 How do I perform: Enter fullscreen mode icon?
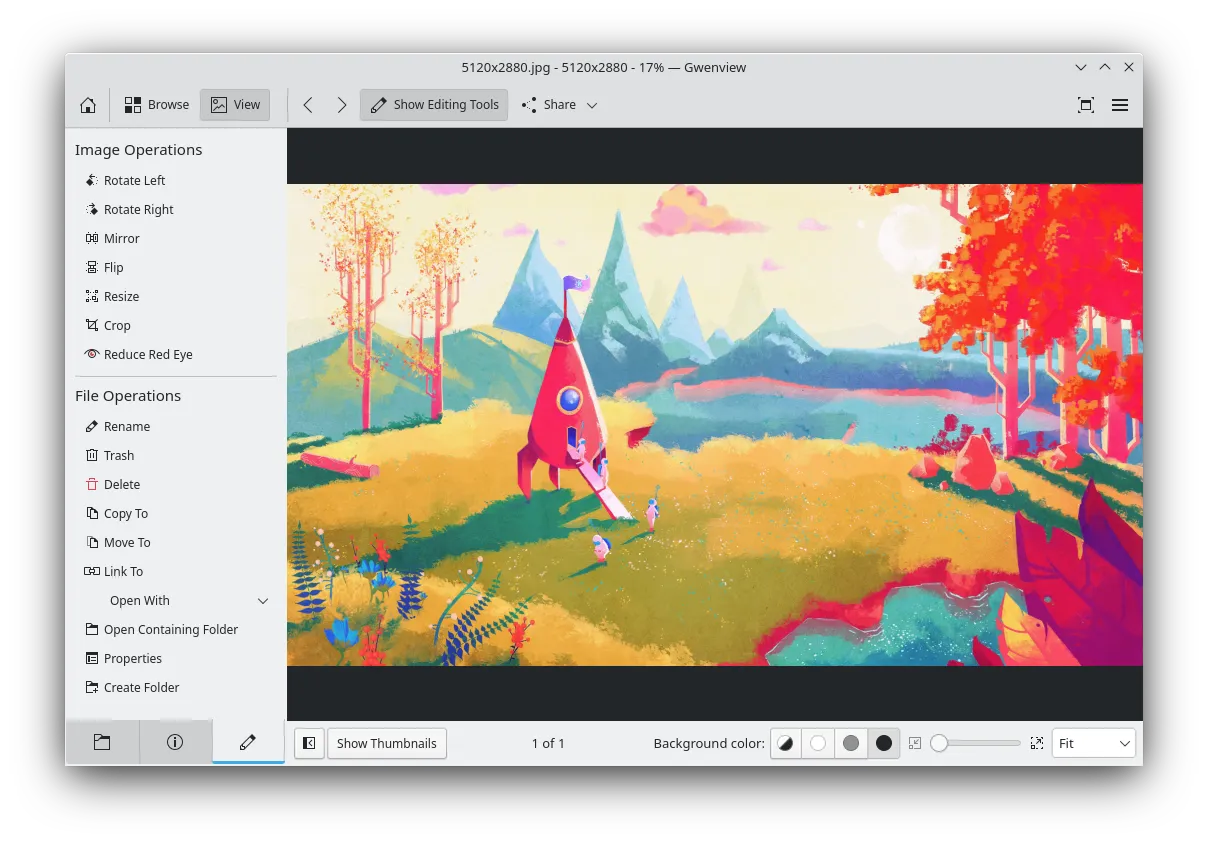click(x=1086, y=105)
